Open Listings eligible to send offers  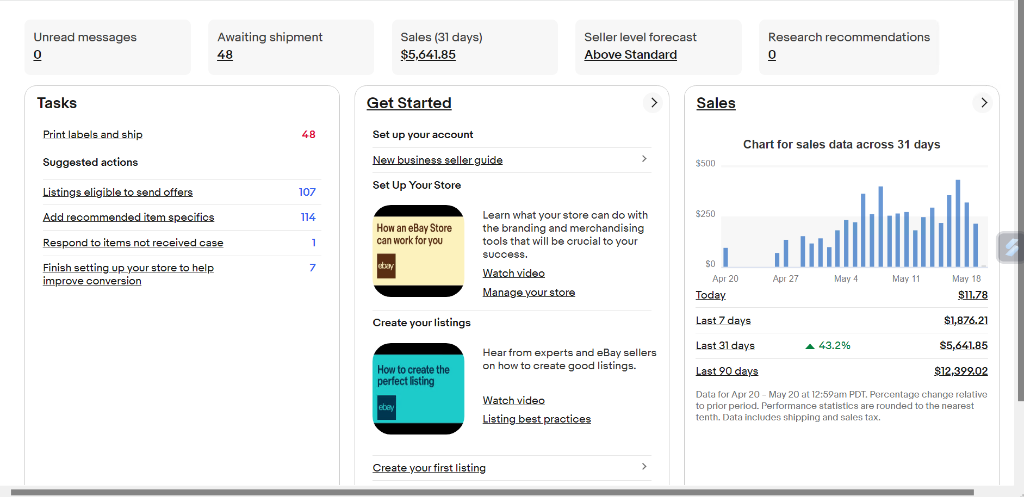click(118, 192)
